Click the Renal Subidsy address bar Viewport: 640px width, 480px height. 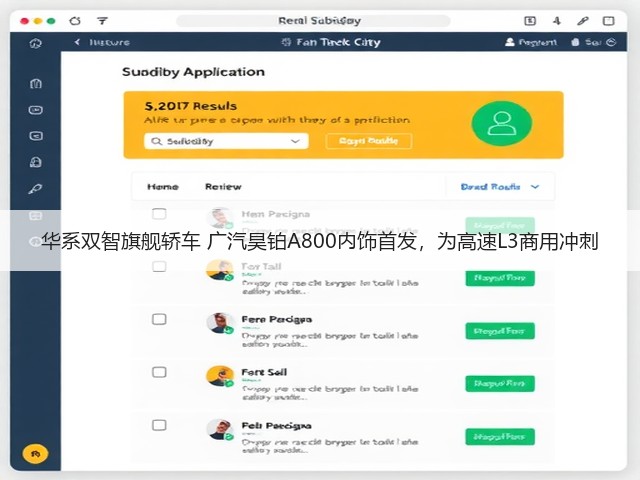tap(313, 21)
